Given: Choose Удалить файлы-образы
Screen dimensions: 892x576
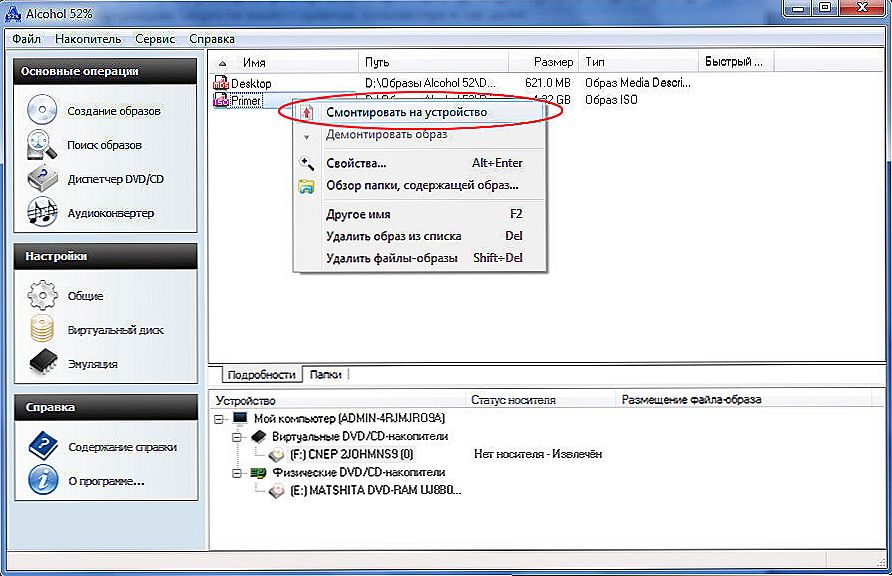Looking at the screenshot, I should point(420,258).
